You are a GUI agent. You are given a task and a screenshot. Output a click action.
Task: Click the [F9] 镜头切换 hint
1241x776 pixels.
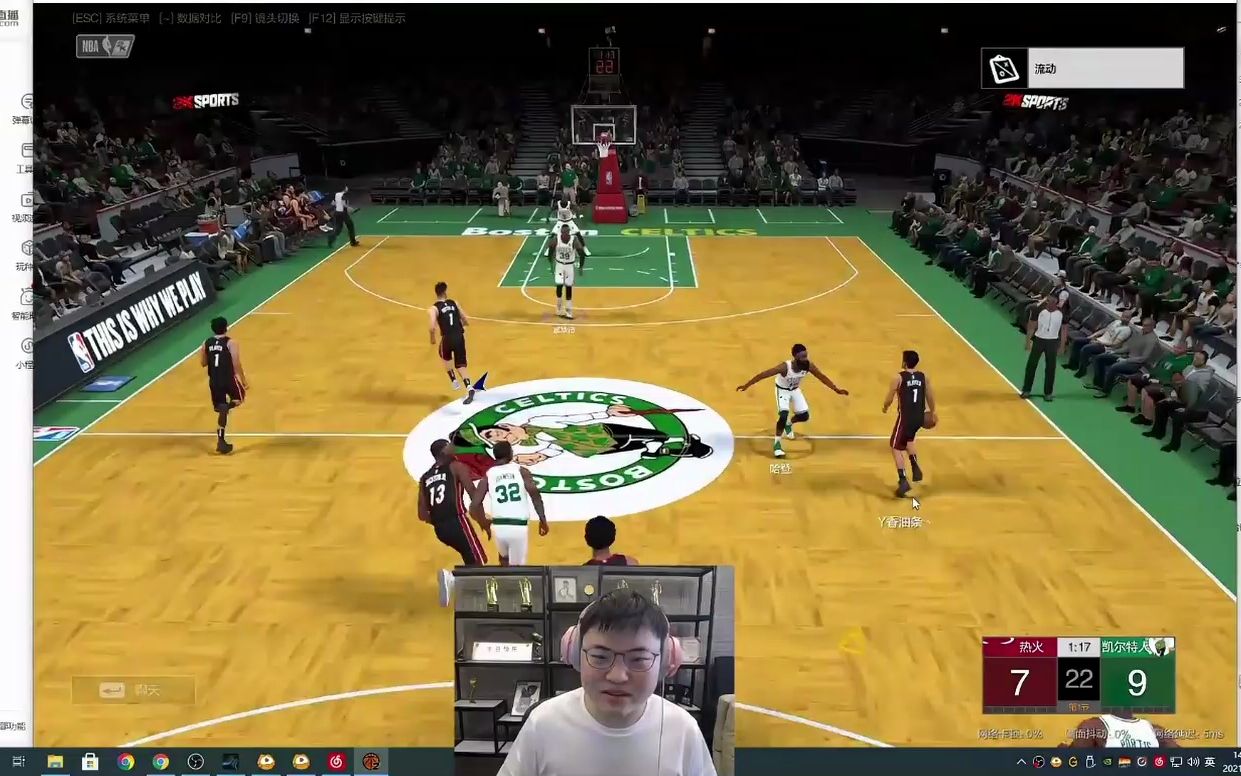coord(265,18)
